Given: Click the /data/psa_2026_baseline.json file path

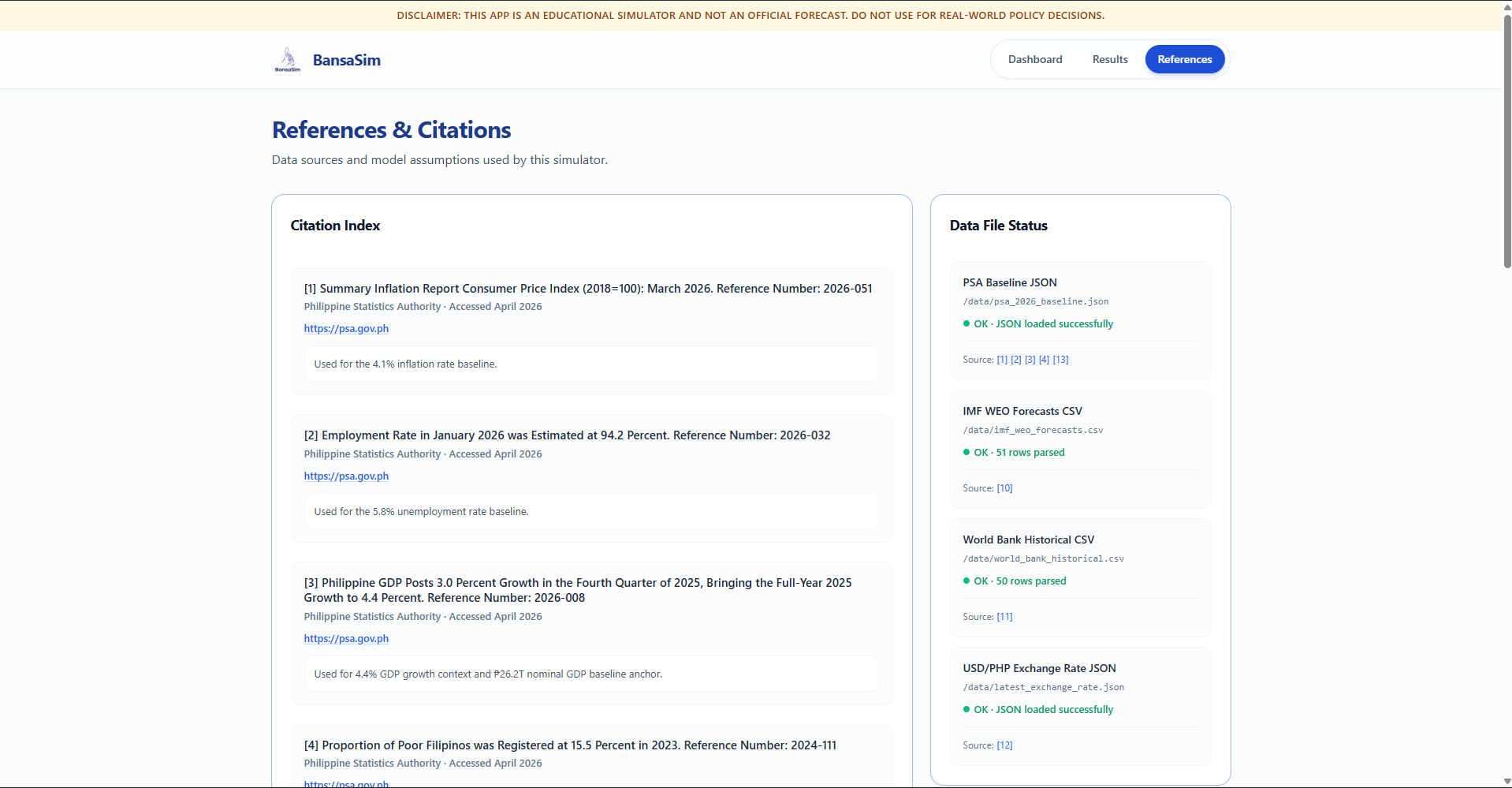Looking at the screenshot, I should (x=1036, y=301).
